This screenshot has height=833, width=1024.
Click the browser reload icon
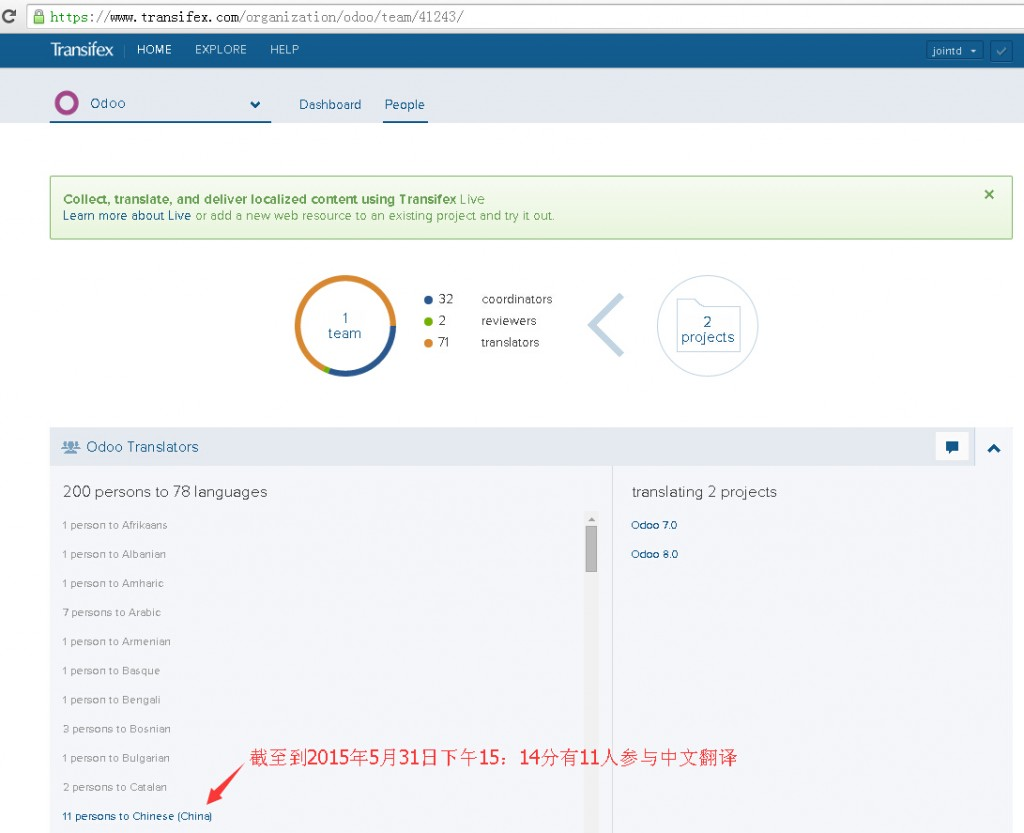coord(9,16)
